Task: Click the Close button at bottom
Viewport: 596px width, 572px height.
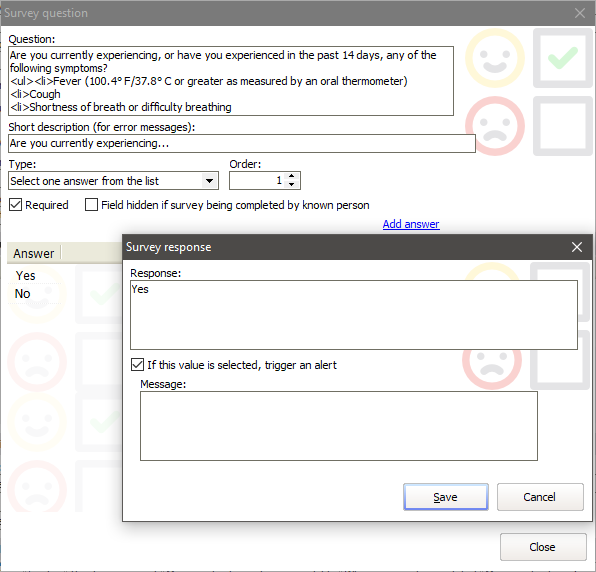Action: coord(543,547)
